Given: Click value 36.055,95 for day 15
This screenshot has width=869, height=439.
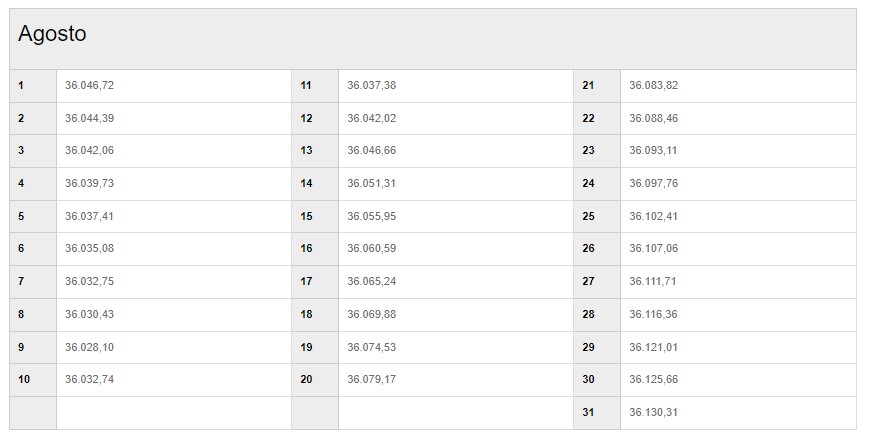Looking at the screenshot, I should 371,216.
